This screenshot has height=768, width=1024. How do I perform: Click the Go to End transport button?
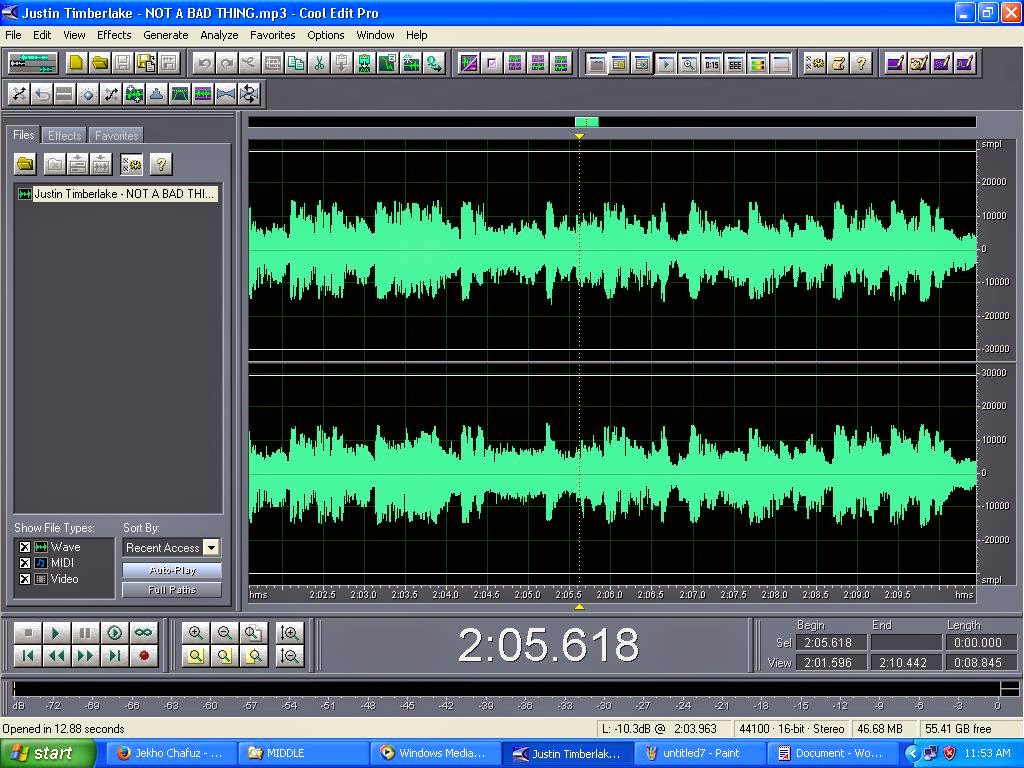[x=114, y=656]
